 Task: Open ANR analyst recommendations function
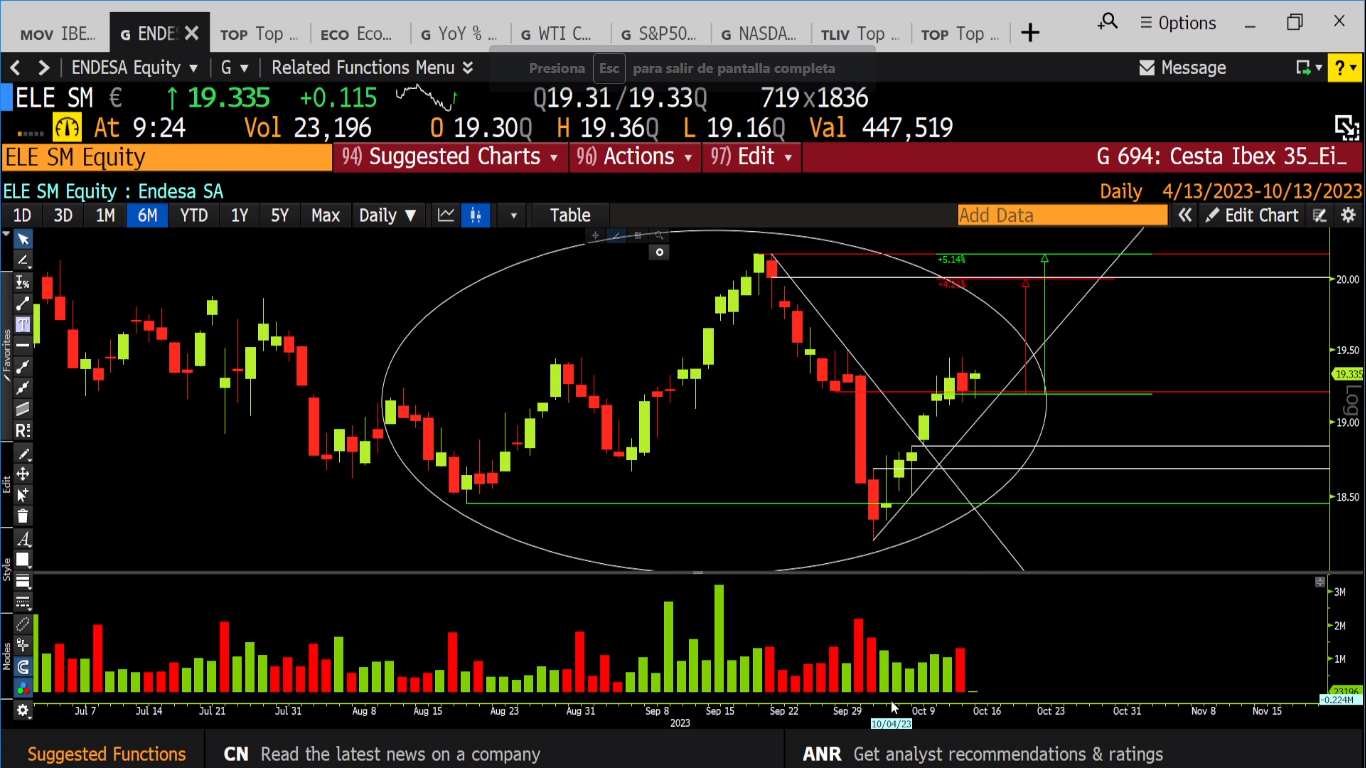983,754
